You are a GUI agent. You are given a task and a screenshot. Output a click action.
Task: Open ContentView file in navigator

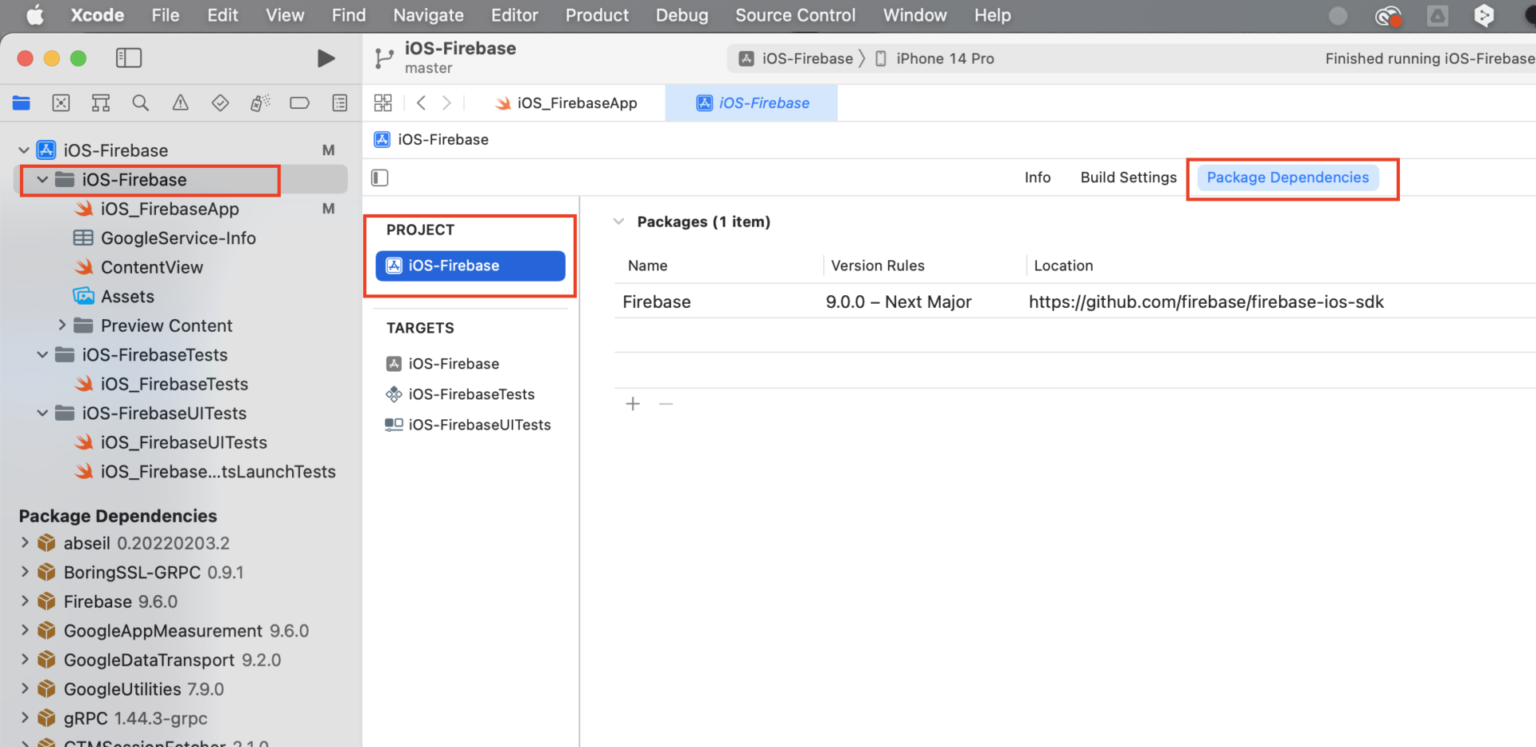point(151,267)
